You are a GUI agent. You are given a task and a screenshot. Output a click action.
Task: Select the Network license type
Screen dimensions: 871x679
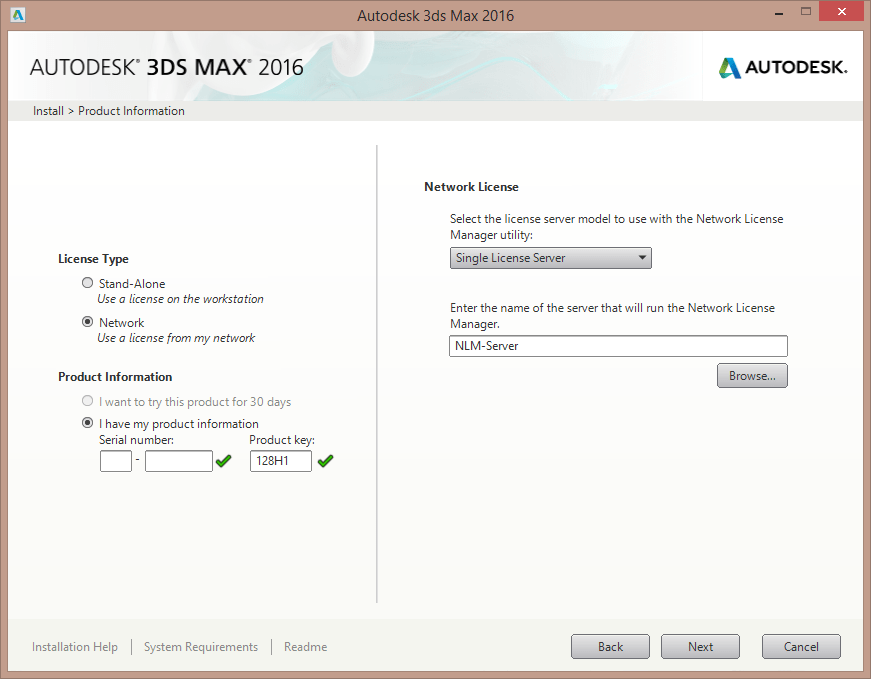[88, 323]
